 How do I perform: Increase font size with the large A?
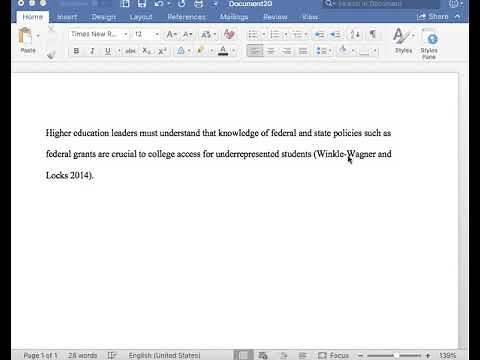tap(171, 34)
